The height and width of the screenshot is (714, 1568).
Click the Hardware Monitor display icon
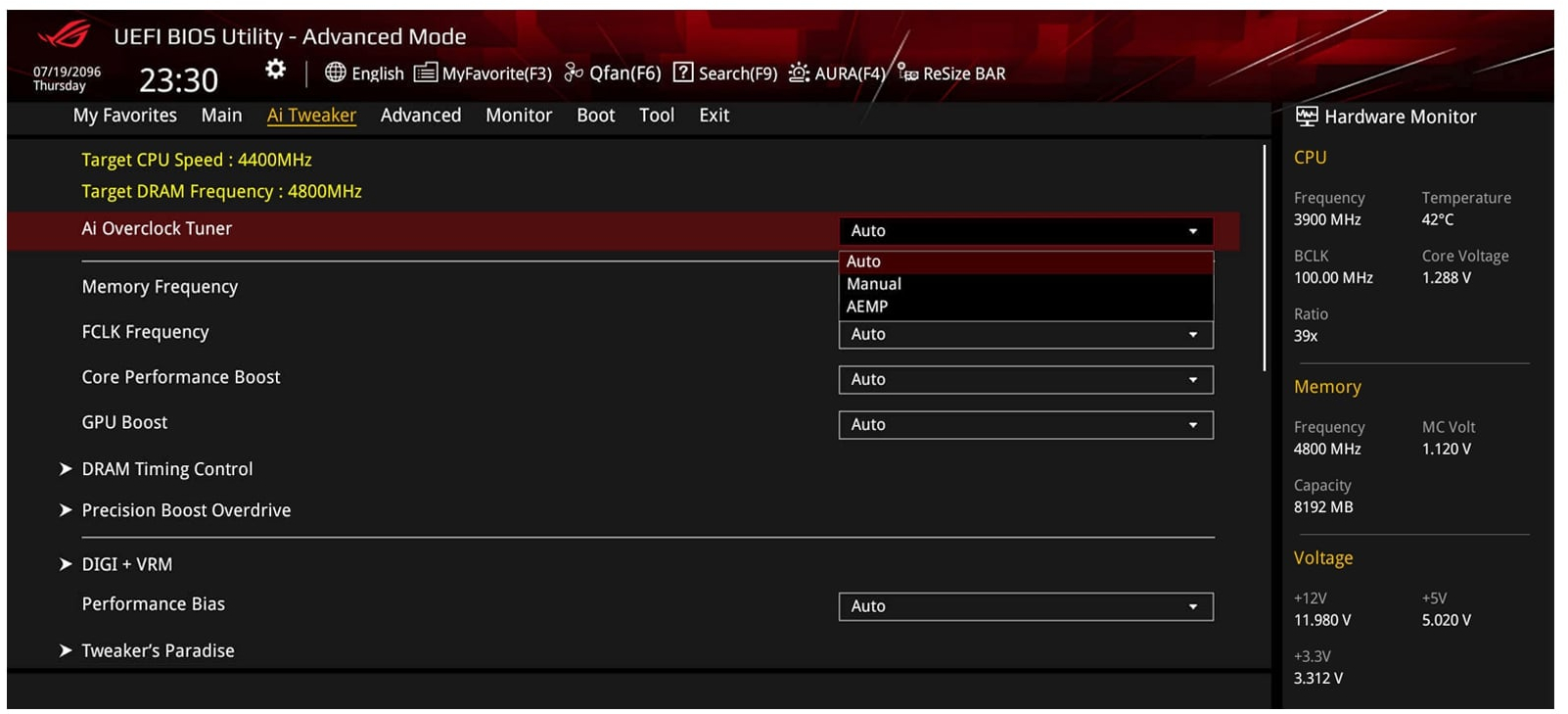[x=1307, y=117]
